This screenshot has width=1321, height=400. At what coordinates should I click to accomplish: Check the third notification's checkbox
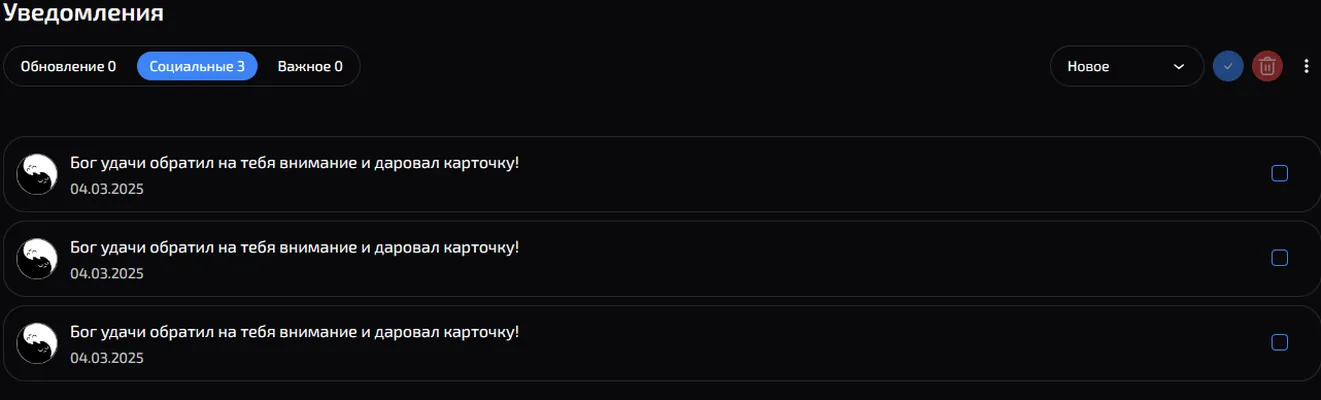(x=1279, y=342)
